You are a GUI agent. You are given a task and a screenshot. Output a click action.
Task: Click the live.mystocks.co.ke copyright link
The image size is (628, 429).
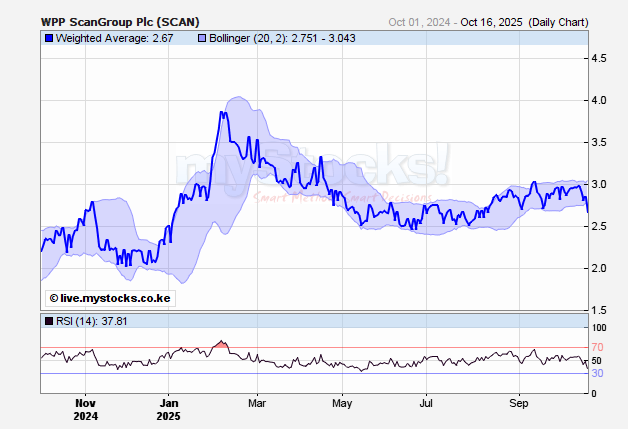pyautogui.click(x=110, y=298)
